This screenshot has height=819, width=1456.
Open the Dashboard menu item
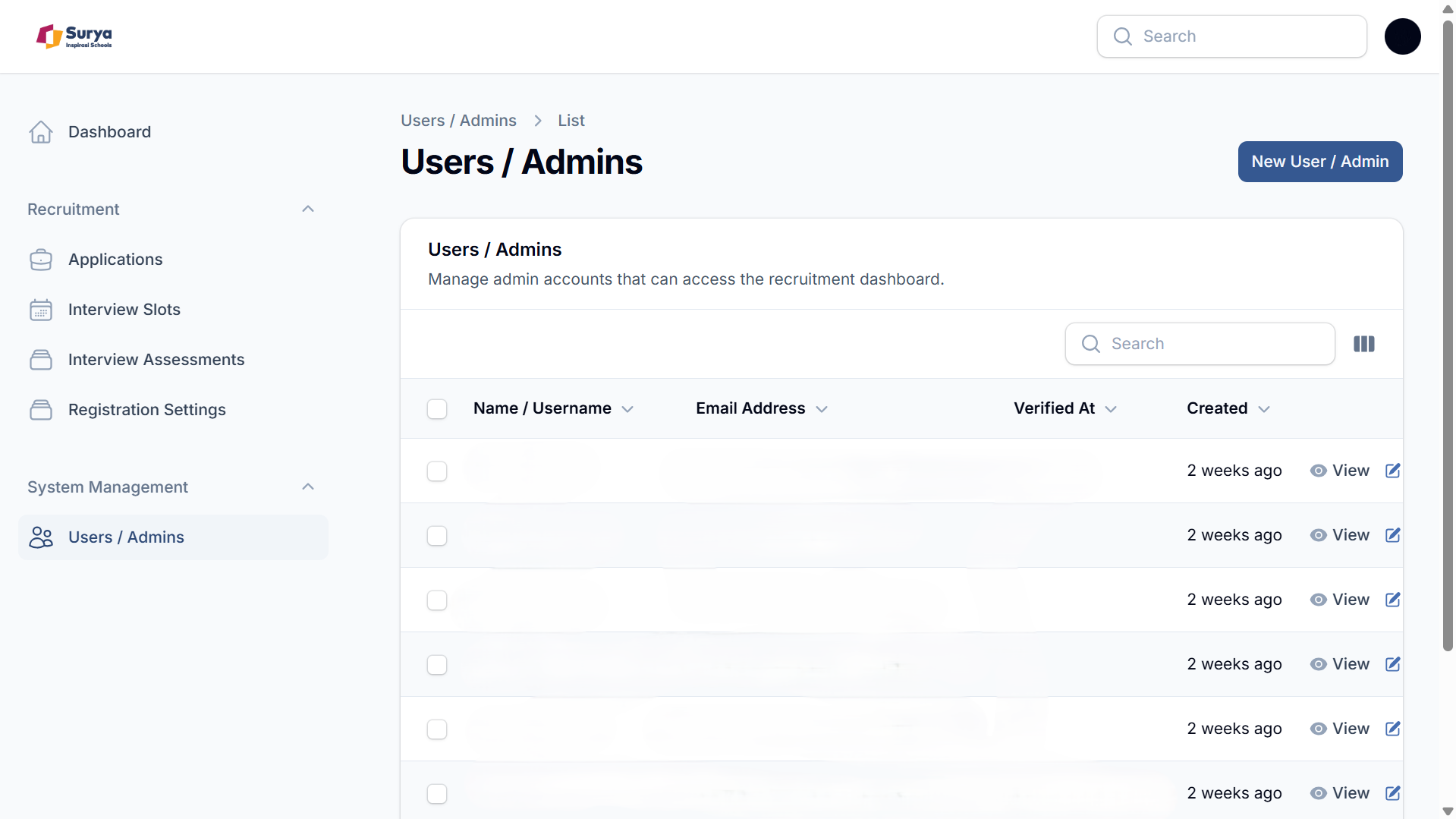coord(173,132)
